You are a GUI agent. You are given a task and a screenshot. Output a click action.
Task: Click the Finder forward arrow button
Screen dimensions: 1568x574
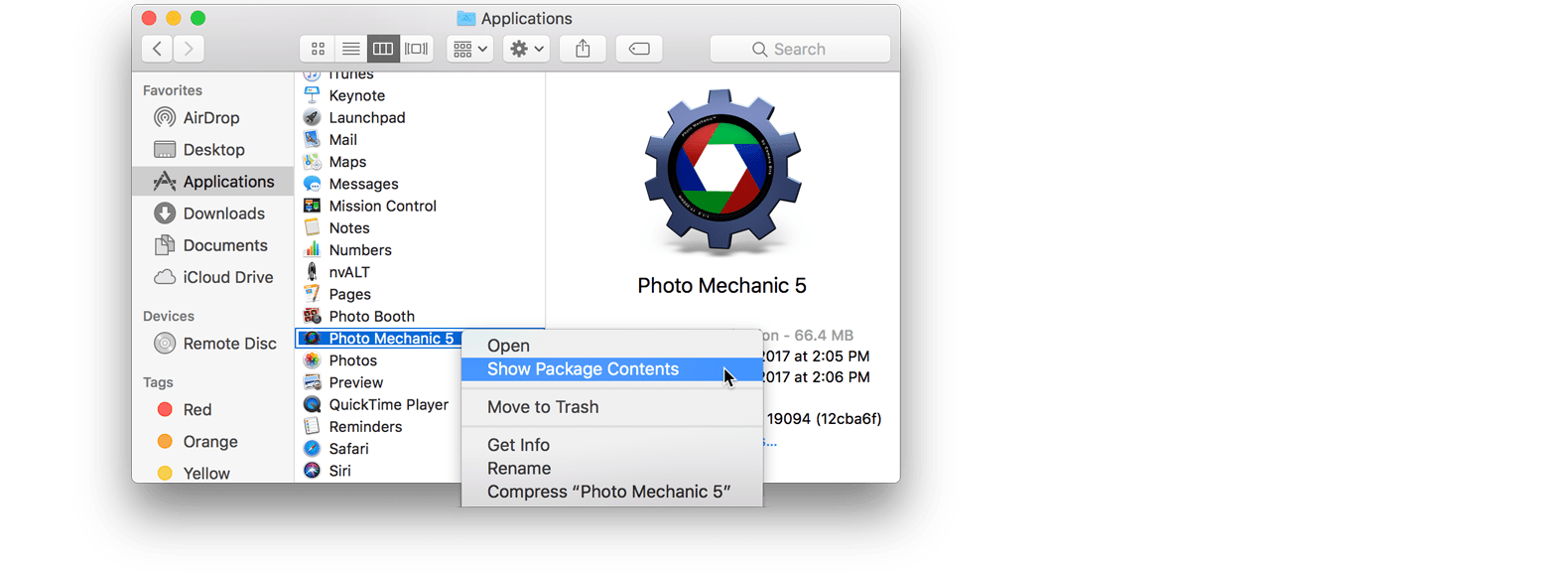point(189,49)
